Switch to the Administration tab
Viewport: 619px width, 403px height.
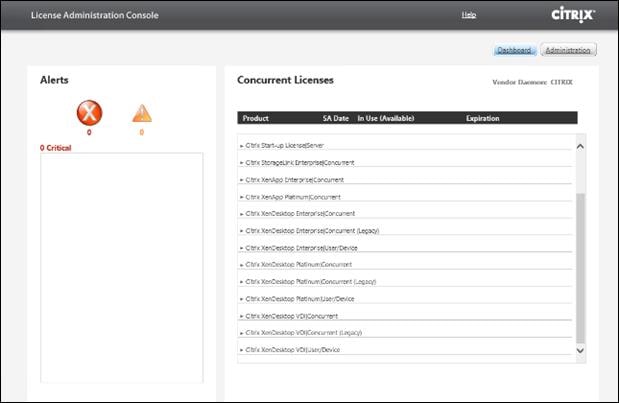(568, 50)
